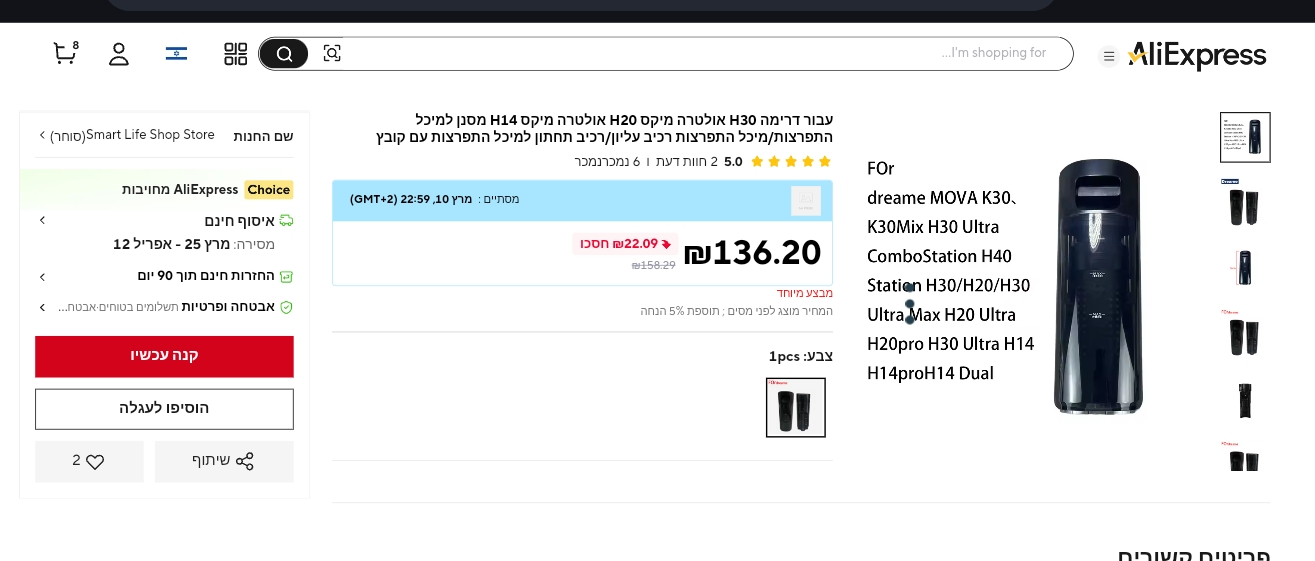Screen dimensions: 1315x561
Task: Click the צבע: 1pcs color label
Action: [x=801, y=356]
